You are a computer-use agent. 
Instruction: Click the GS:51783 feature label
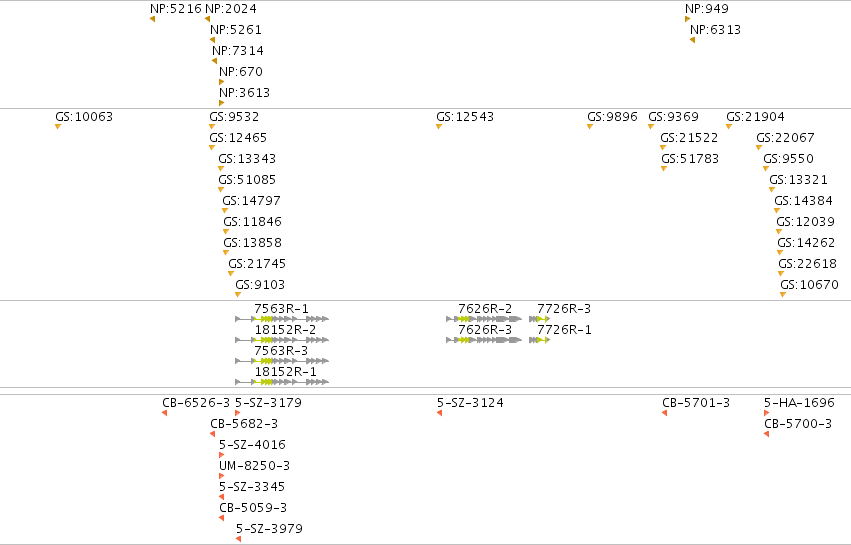(690, 159)
